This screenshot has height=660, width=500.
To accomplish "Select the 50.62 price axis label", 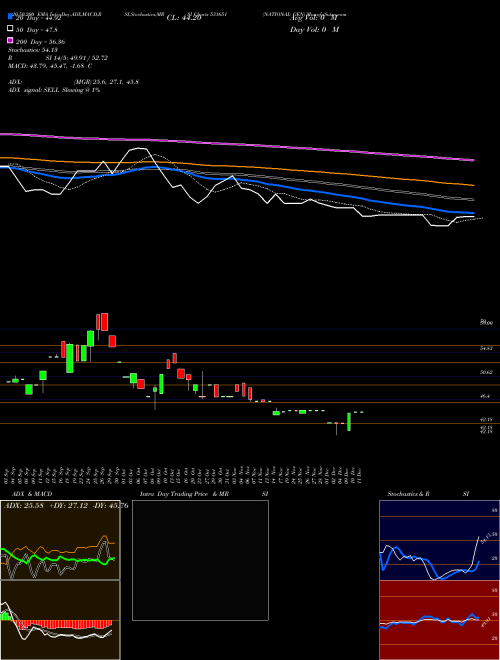I will click(x=486, y=373).
